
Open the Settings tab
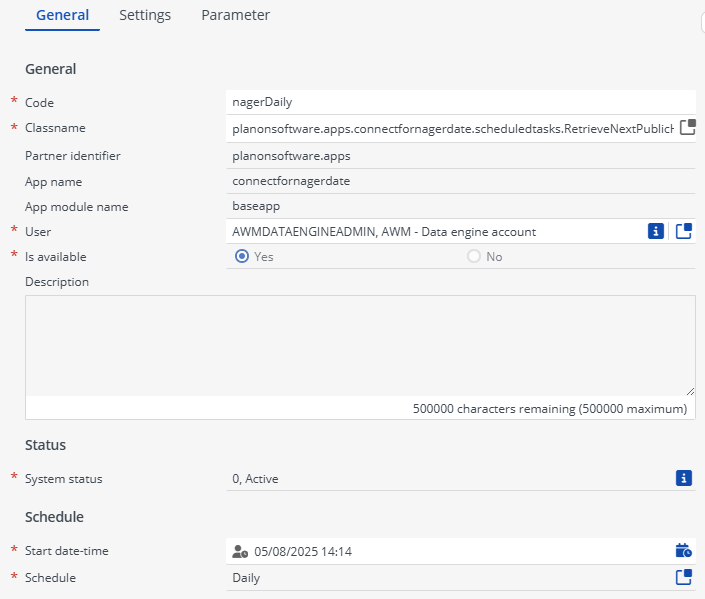point(145,15)
